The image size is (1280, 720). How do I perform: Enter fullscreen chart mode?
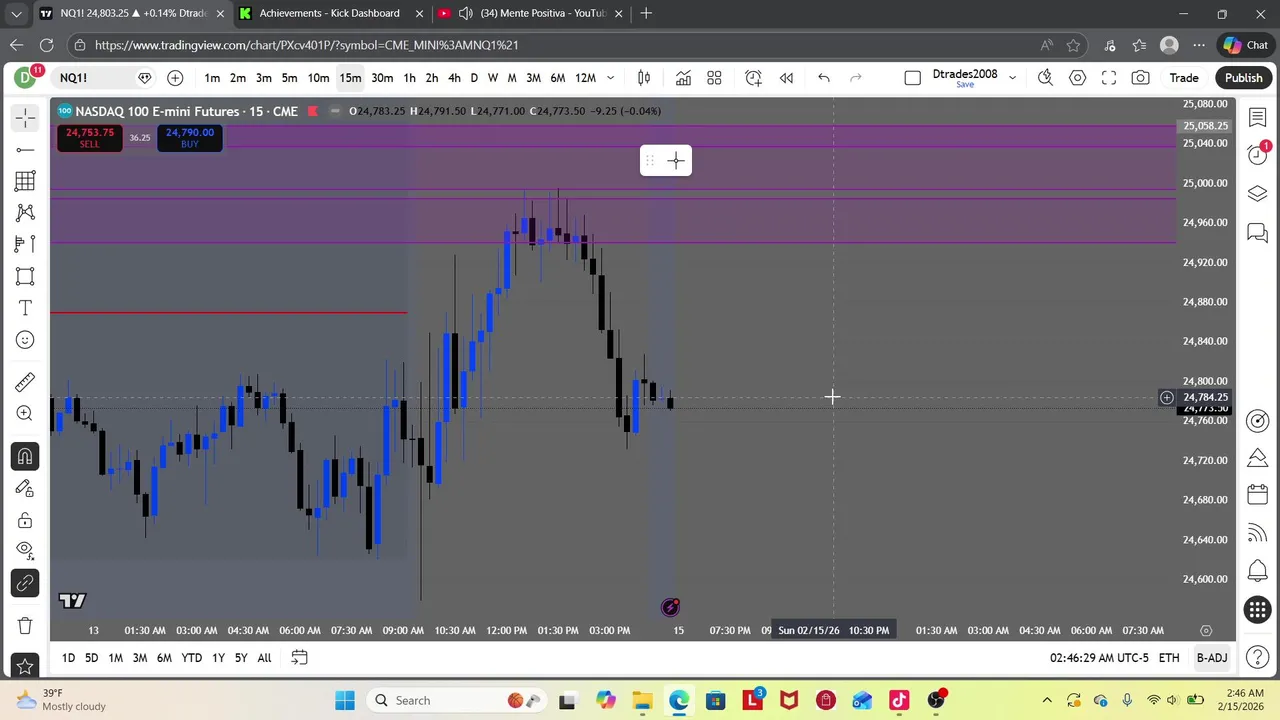(x=1109, y=78)
